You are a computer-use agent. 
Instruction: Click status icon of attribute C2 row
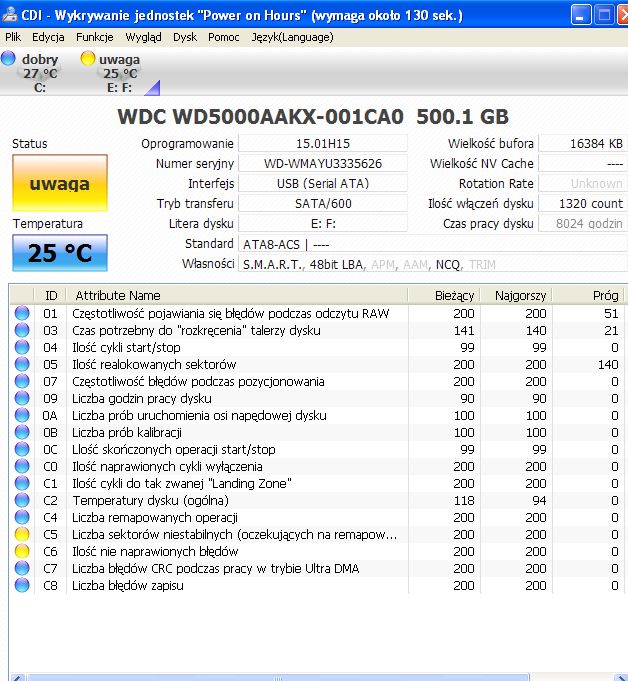pyautogui.click(x=22, y=500)
